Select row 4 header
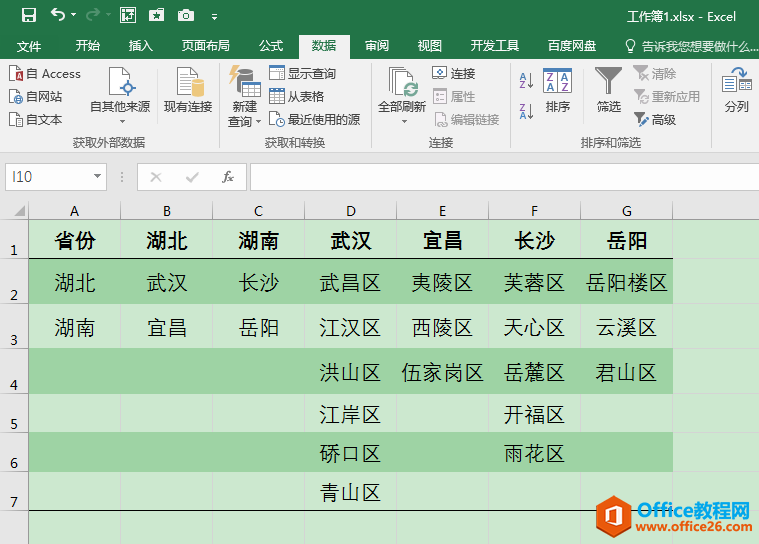Image resolution: width=759 pixels, height=544 pixels. pyautogui.click(x=14, y=371)
